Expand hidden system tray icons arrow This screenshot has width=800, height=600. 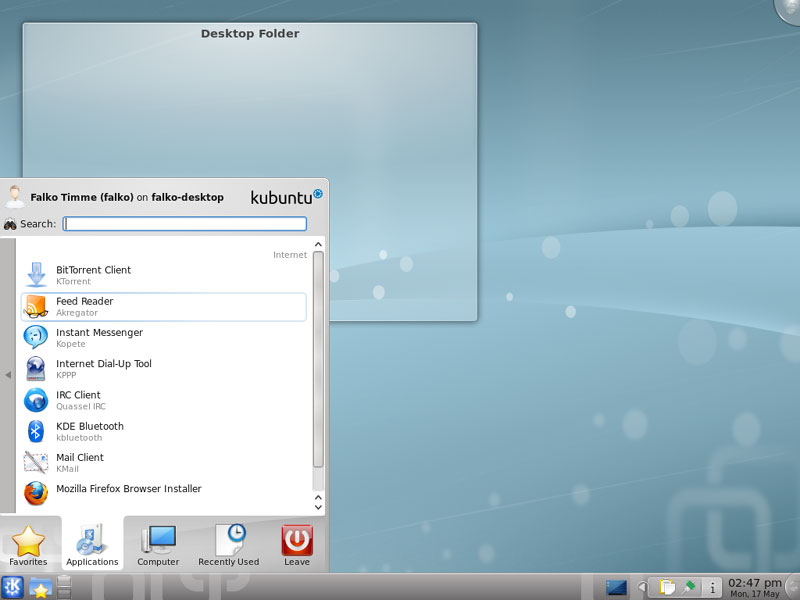[x=643, y=588]
